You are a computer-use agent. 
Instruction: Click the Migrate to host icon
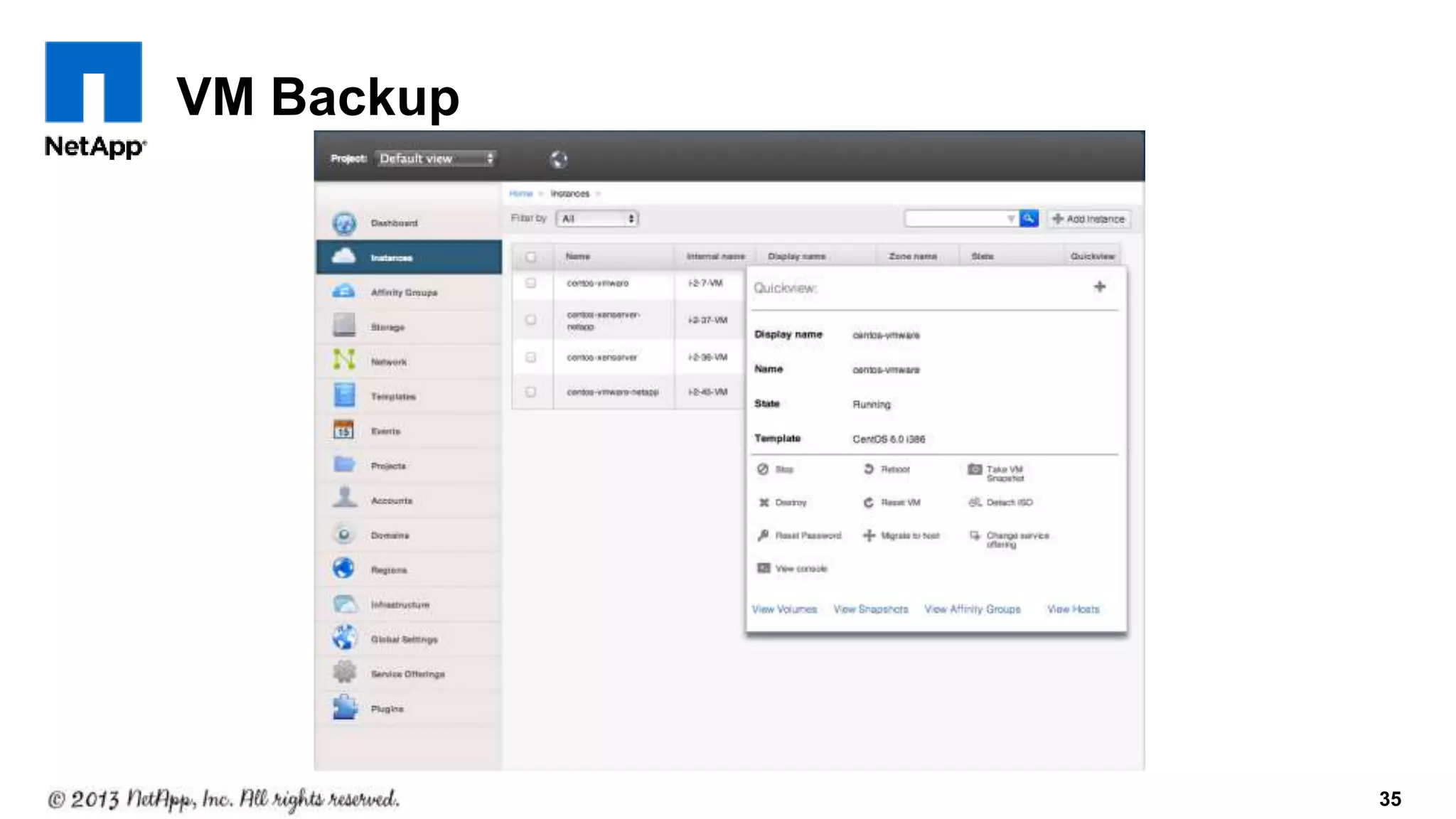click(869, 535)
